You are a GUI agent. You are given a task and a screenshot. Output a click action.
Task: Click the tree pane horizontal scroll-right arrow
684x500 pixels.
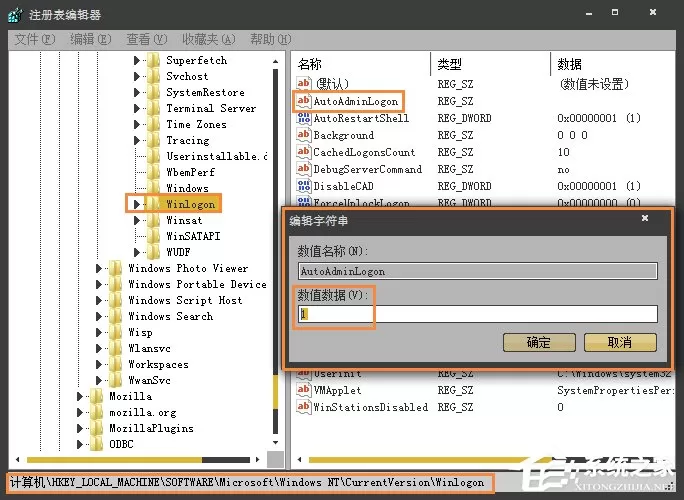[258, 459]
